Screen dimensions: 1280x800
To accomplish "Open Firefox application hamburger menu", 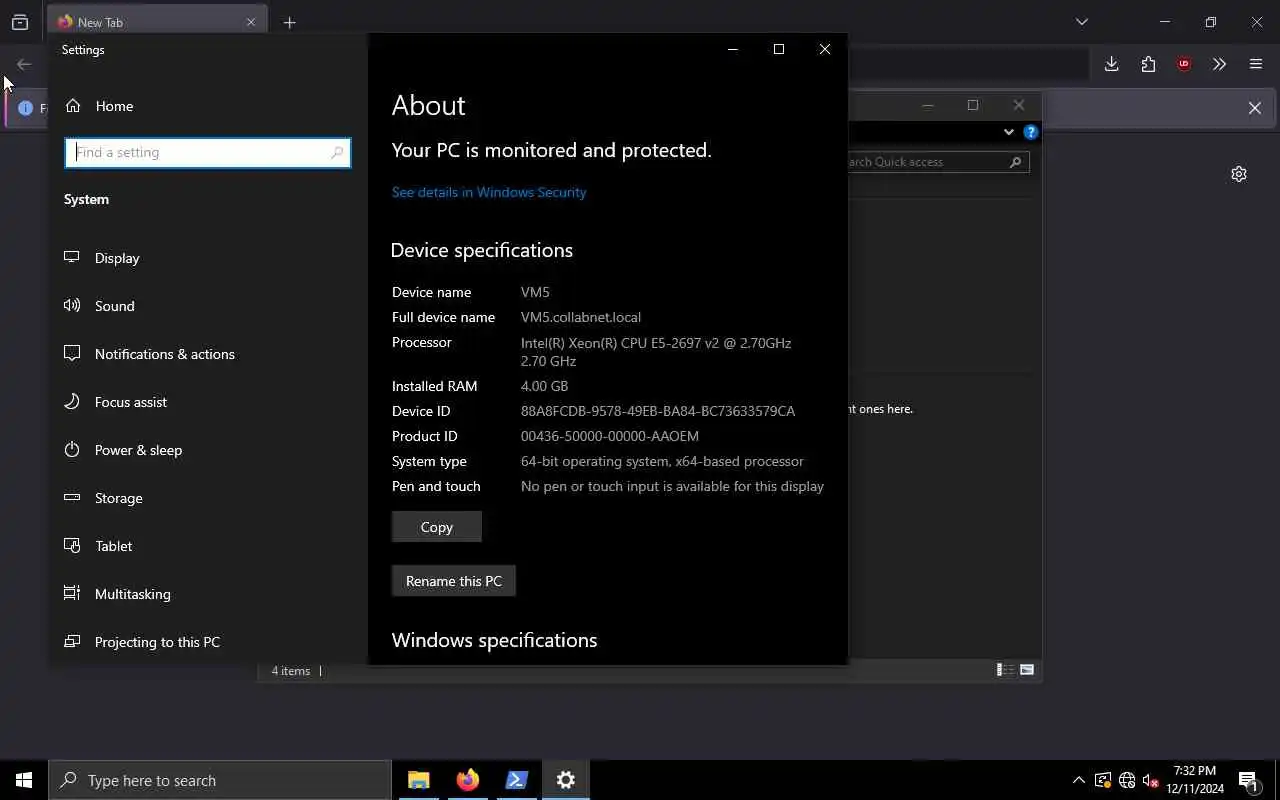I will click(x=1256, y=64).
